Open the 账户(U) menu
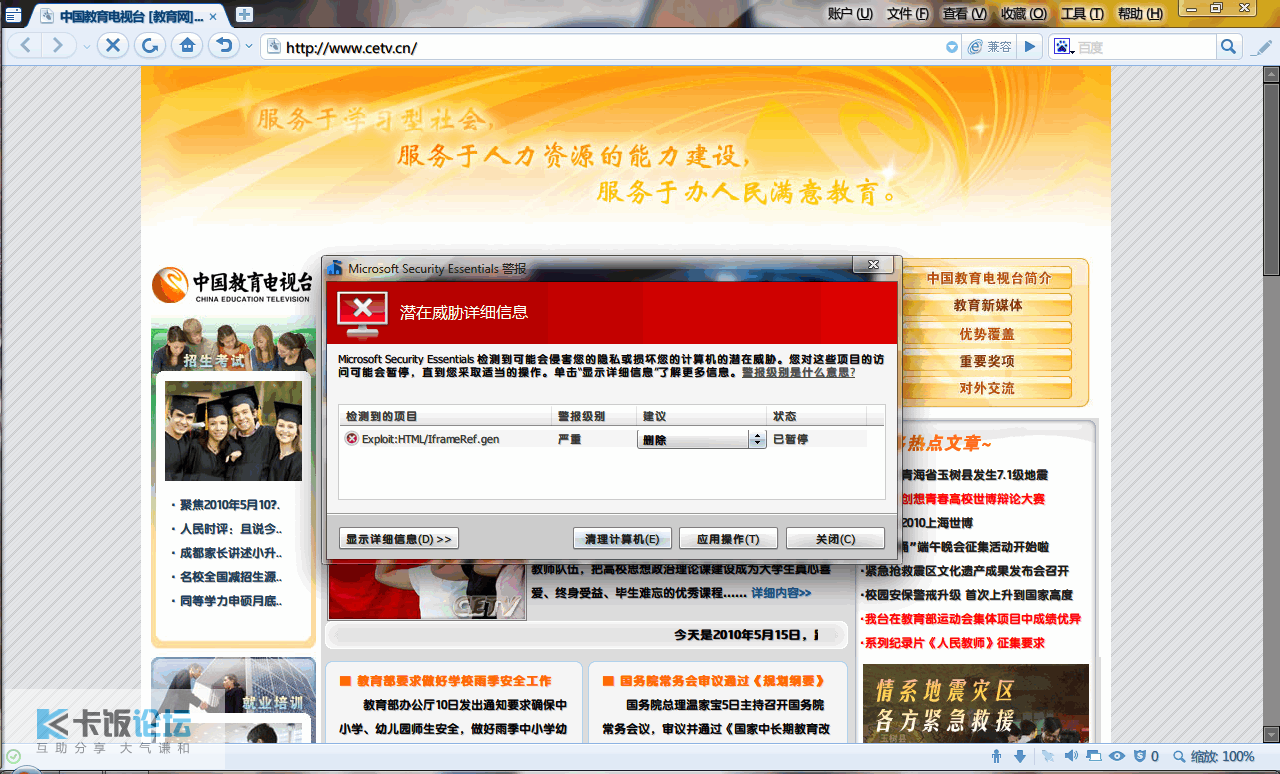The width and height of the screenshot is (1280, 774). click(850, 14)
